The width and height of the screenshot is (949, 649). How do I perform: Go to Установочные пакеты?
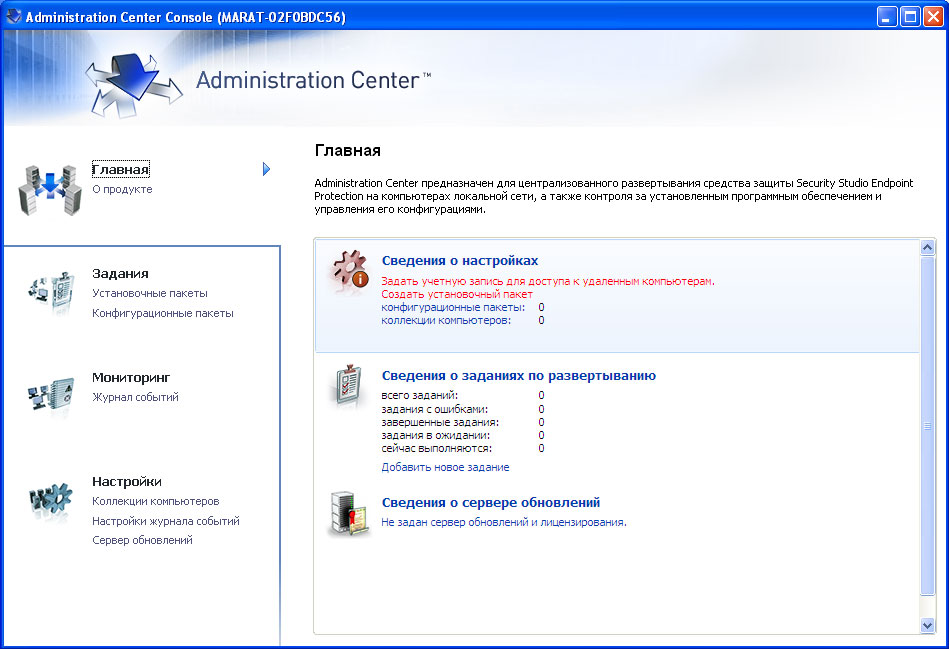(149, 293)
